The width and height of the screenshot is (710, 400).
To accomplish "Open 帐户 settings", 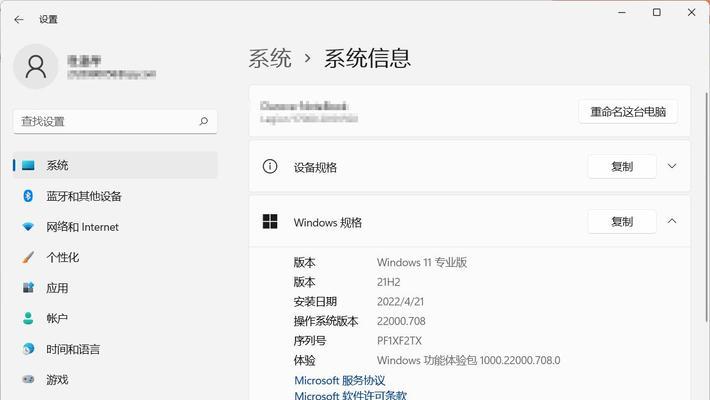I will tap(115, 318).
